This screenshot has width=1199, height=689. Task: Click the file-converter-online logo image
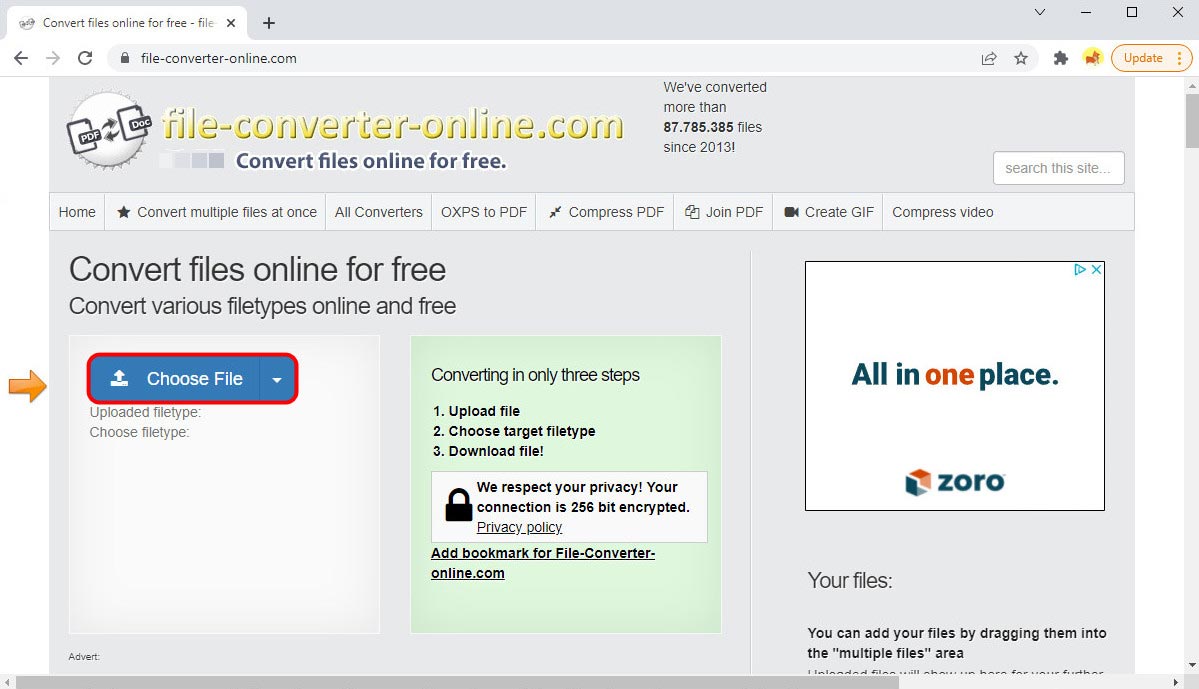click(x=109, y=128)
